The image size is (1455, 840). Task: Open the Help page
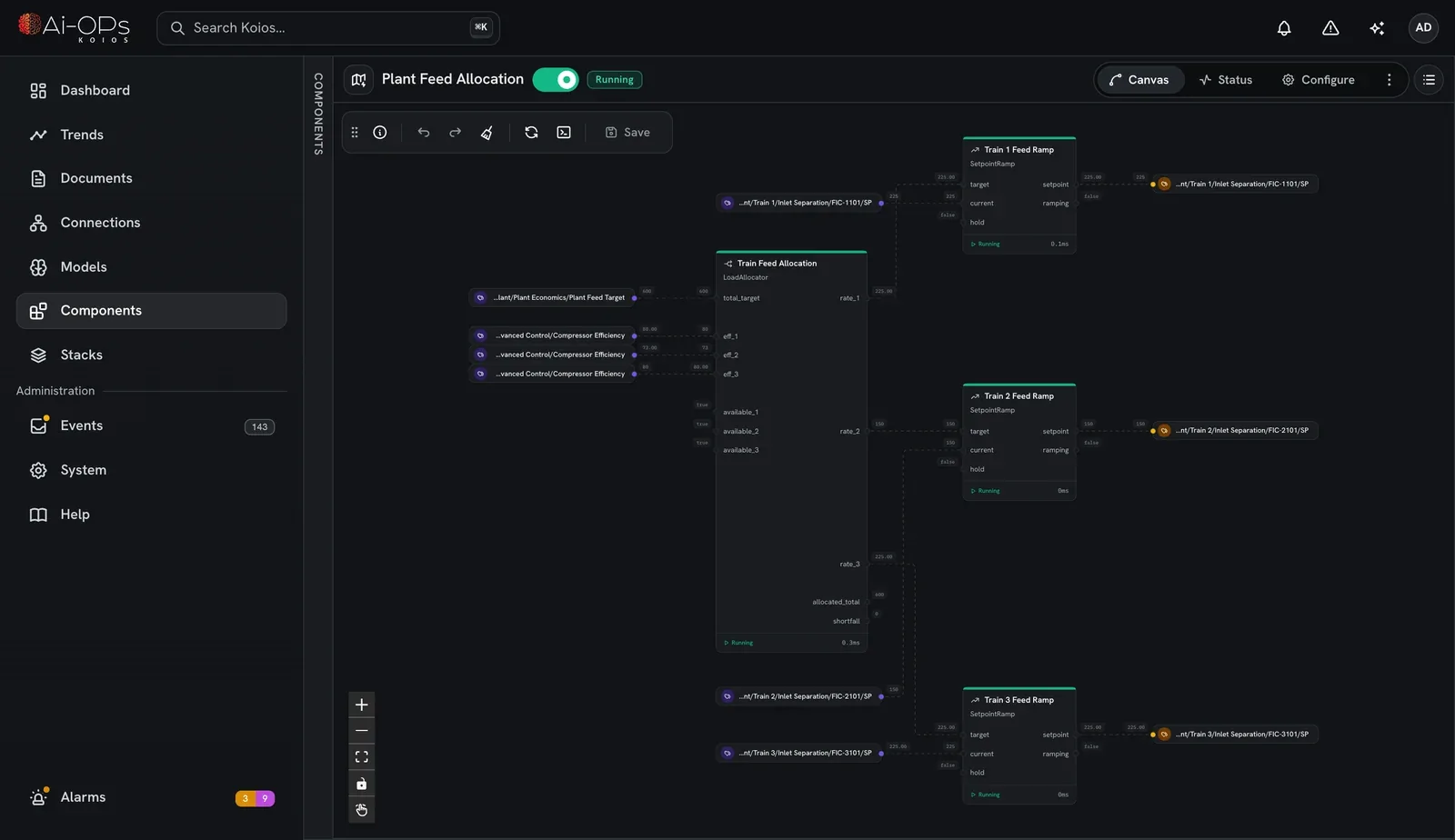coord(151,515)
